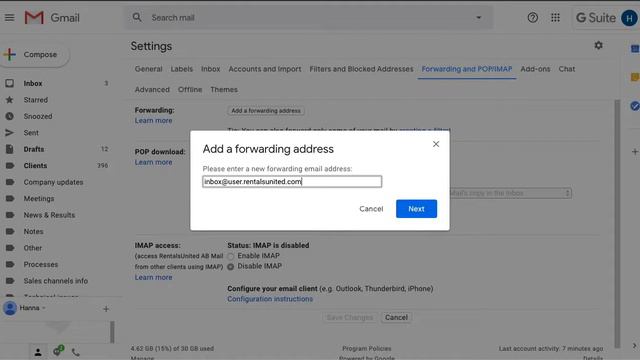Close the Add a forwarding address dialog
The image size is (640, 360).
436,144
